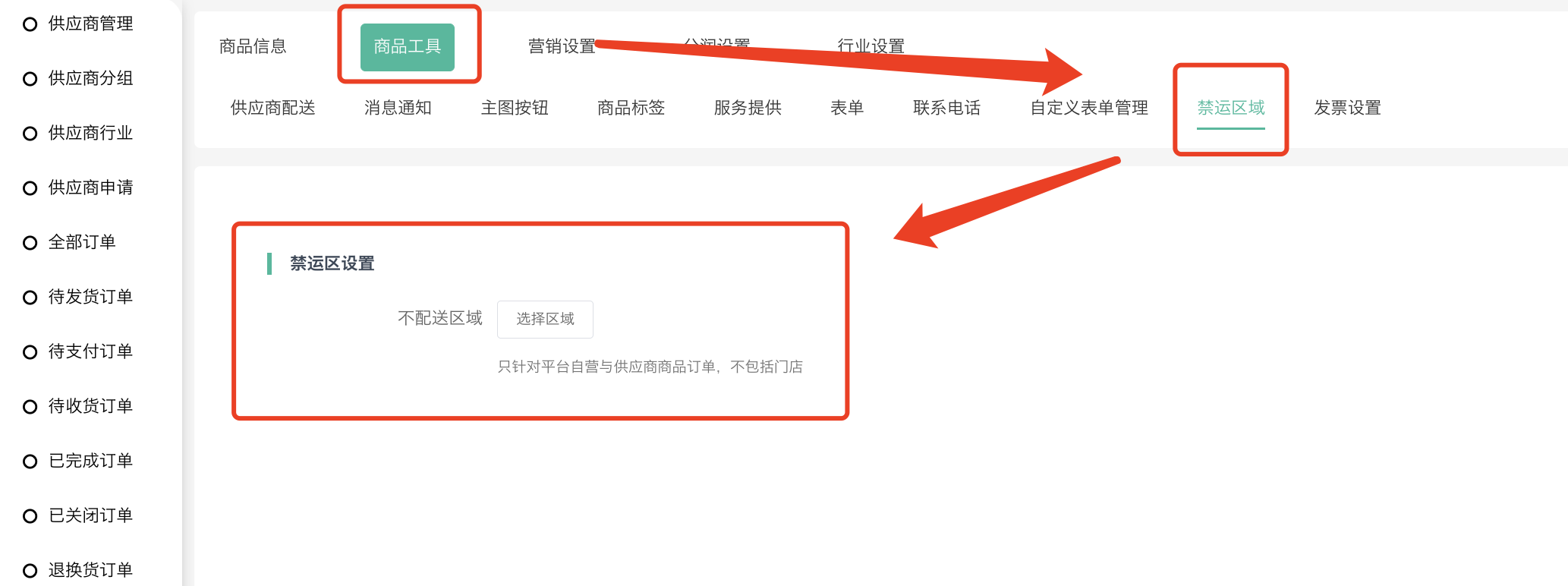Select the 商品工具 tab
The image size is (1568, 586).
408,47
